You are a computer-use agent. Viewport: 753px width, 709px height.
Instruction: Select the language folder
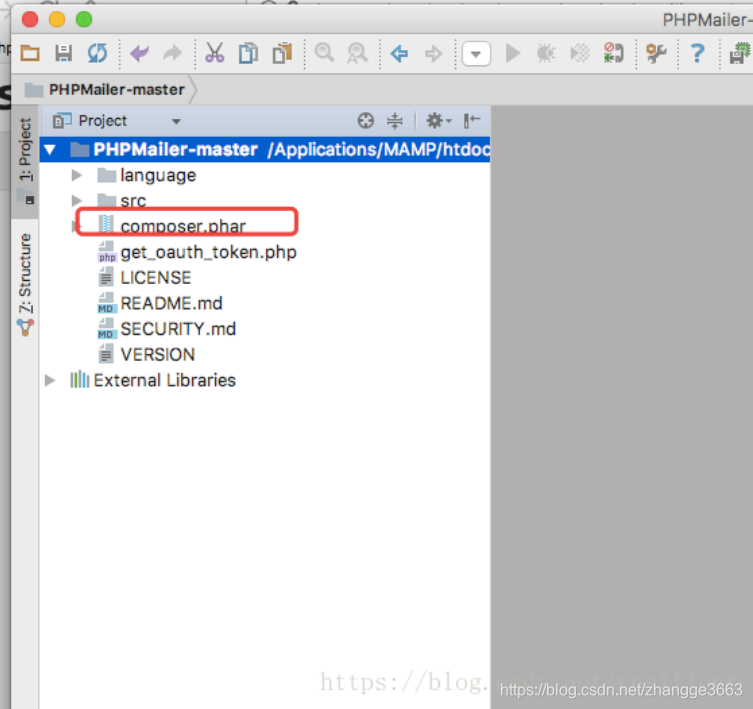158,175
